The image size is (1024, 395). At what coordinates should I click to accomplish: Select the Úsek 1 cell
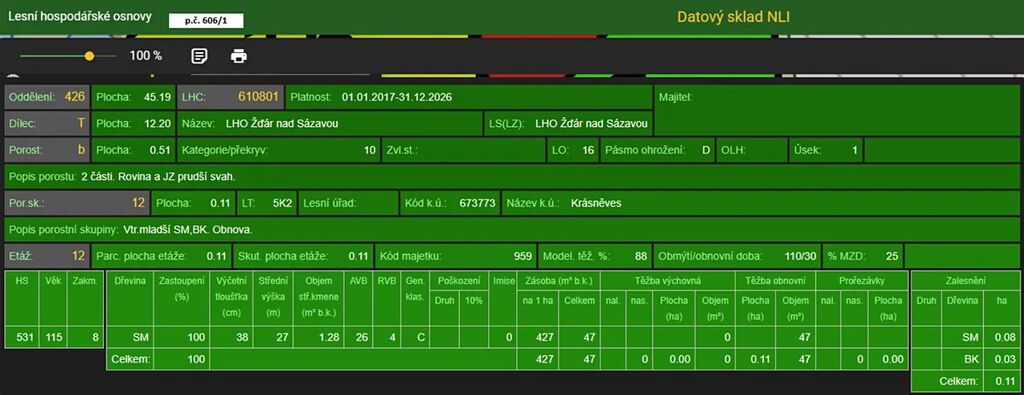coord(825,150)
